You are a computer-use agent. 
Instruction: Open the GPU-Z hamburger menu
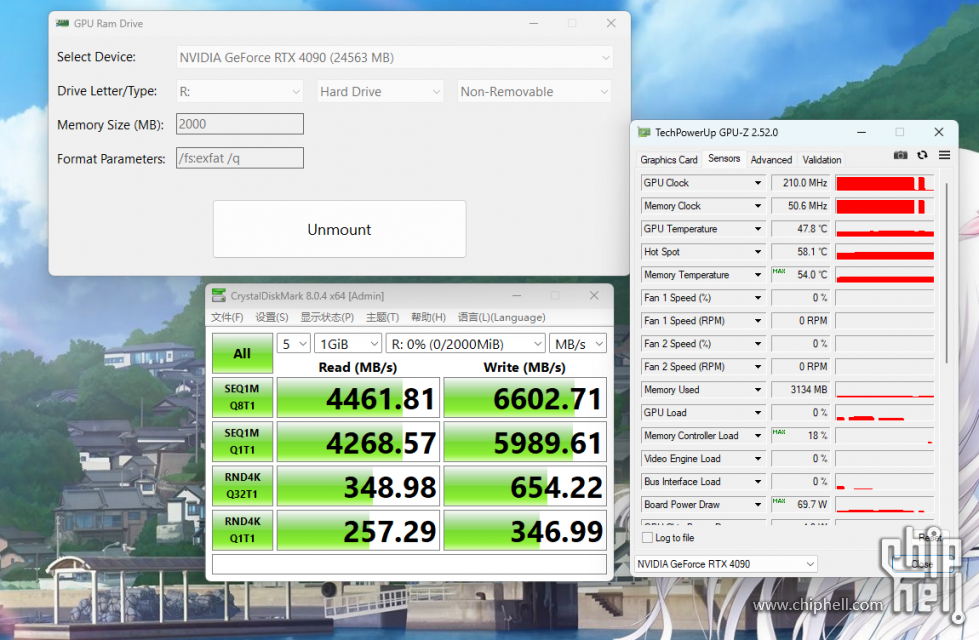click(x=944, y=155)
